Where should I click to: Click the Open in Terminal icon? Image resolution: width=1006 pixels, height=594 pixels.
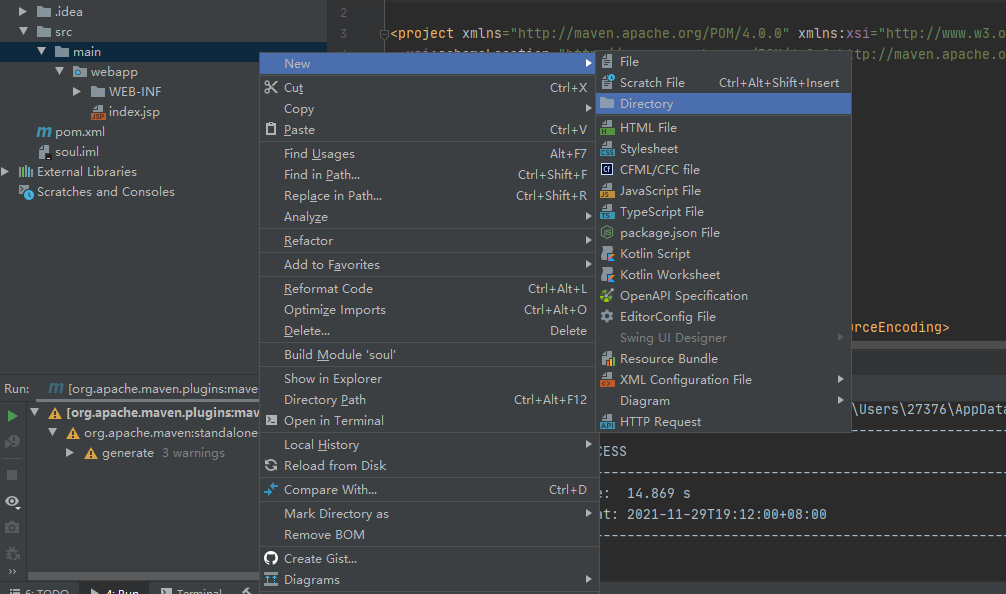271,420
